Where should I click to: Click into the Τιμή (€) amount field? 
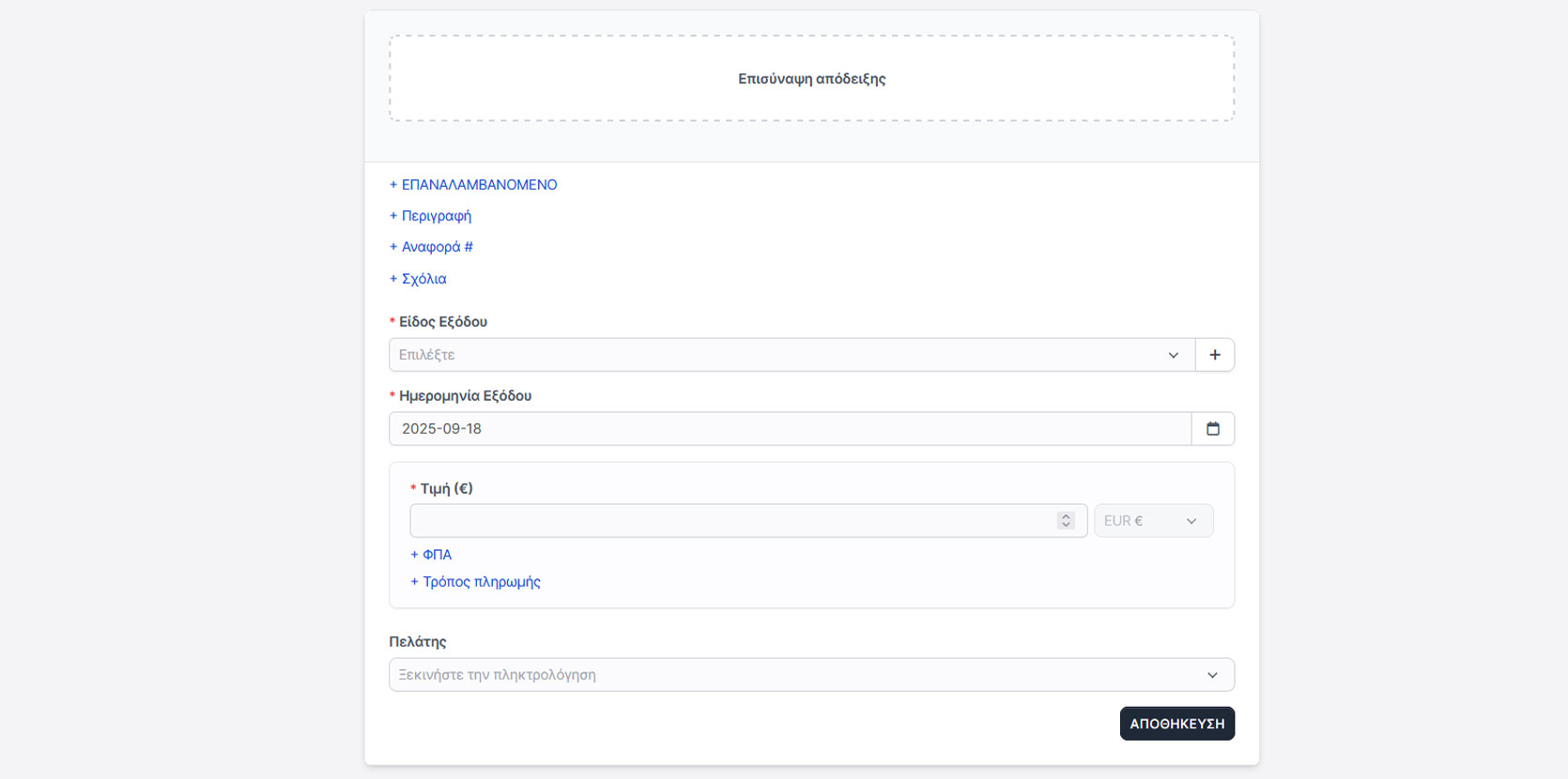pyautogui.click(x=732, y=521)
